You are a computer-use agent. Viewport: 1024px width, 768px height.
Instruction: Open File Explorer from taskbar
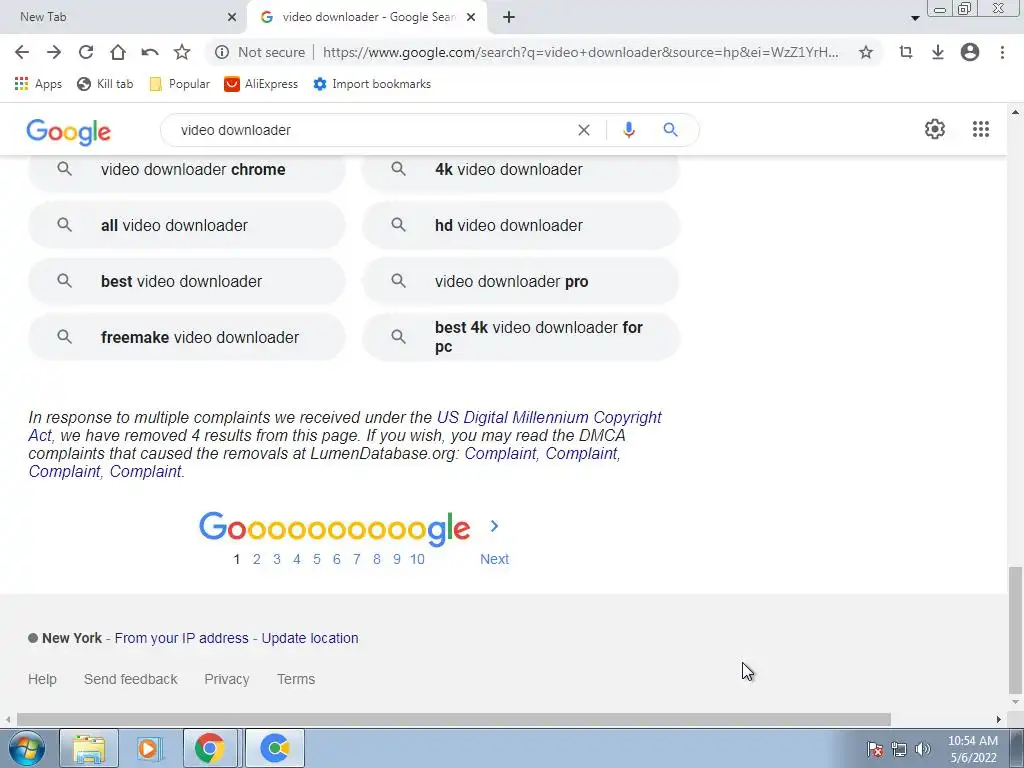(89, 748)
